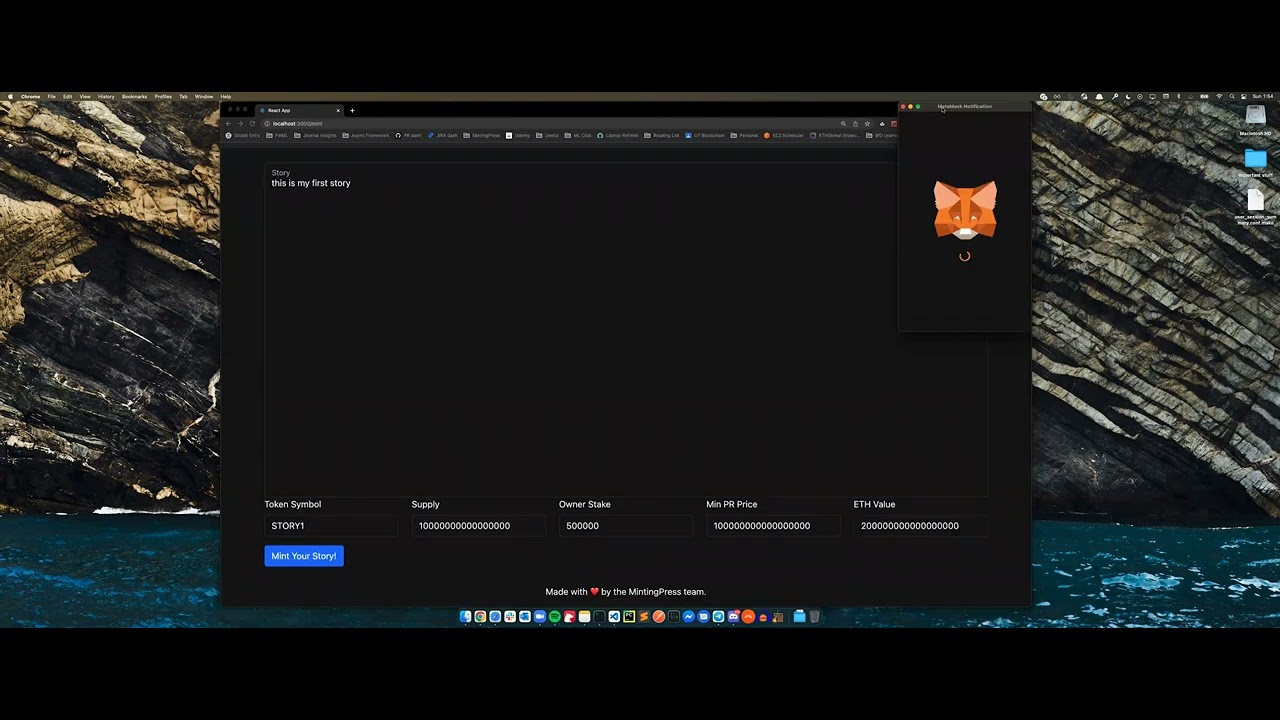Close the React App tab

click(338, 110)
